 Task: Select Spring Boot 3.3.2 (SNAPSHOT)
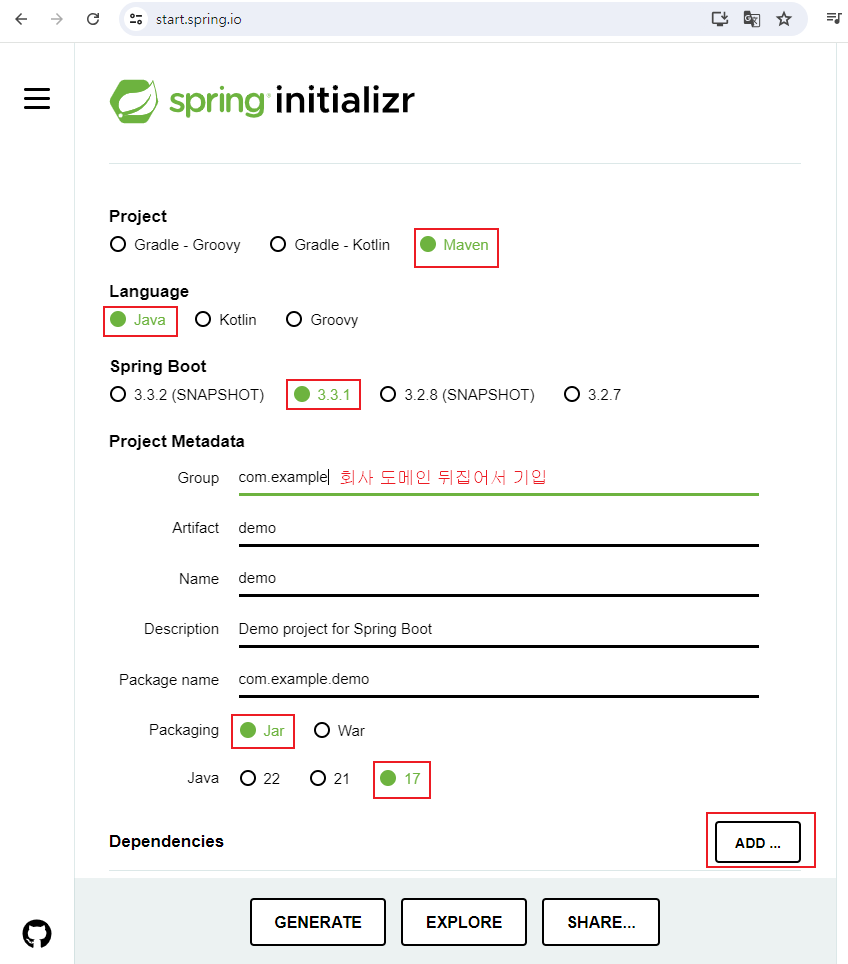(187, 394)
